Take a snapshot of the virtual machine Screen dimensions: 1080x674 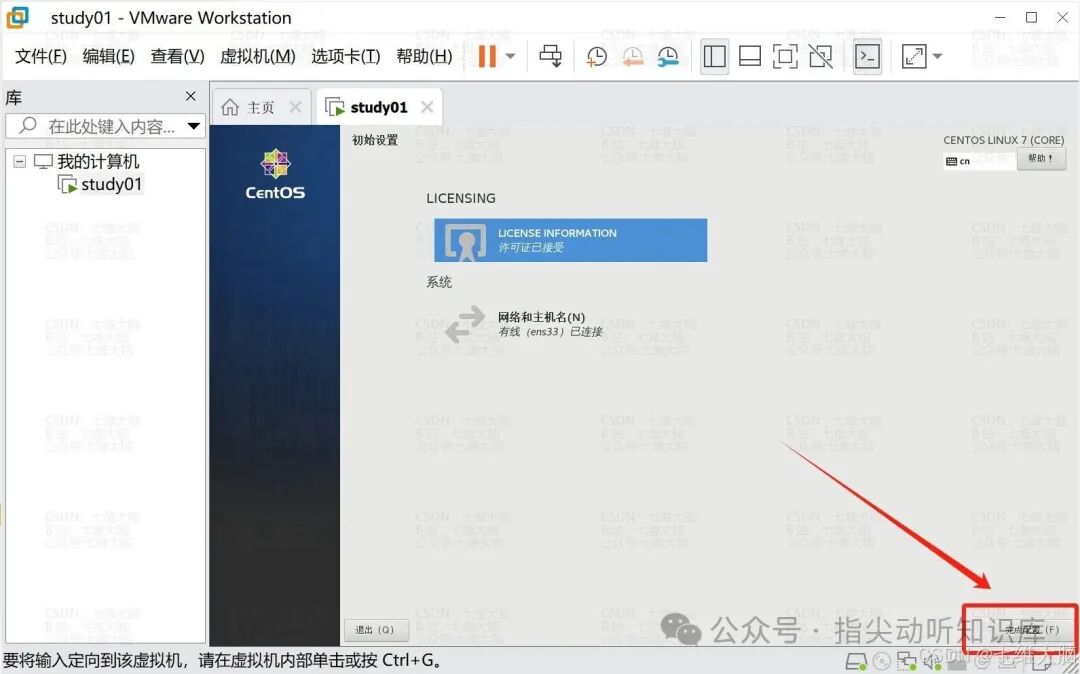click(x=596, y=56)
